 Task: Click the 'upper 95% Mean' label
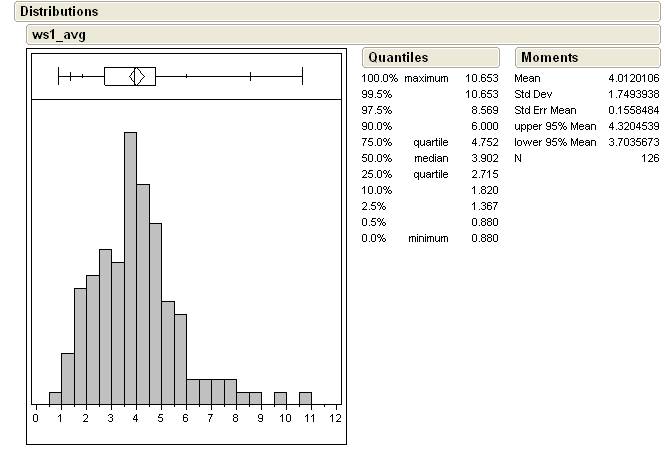coord(555,126)
